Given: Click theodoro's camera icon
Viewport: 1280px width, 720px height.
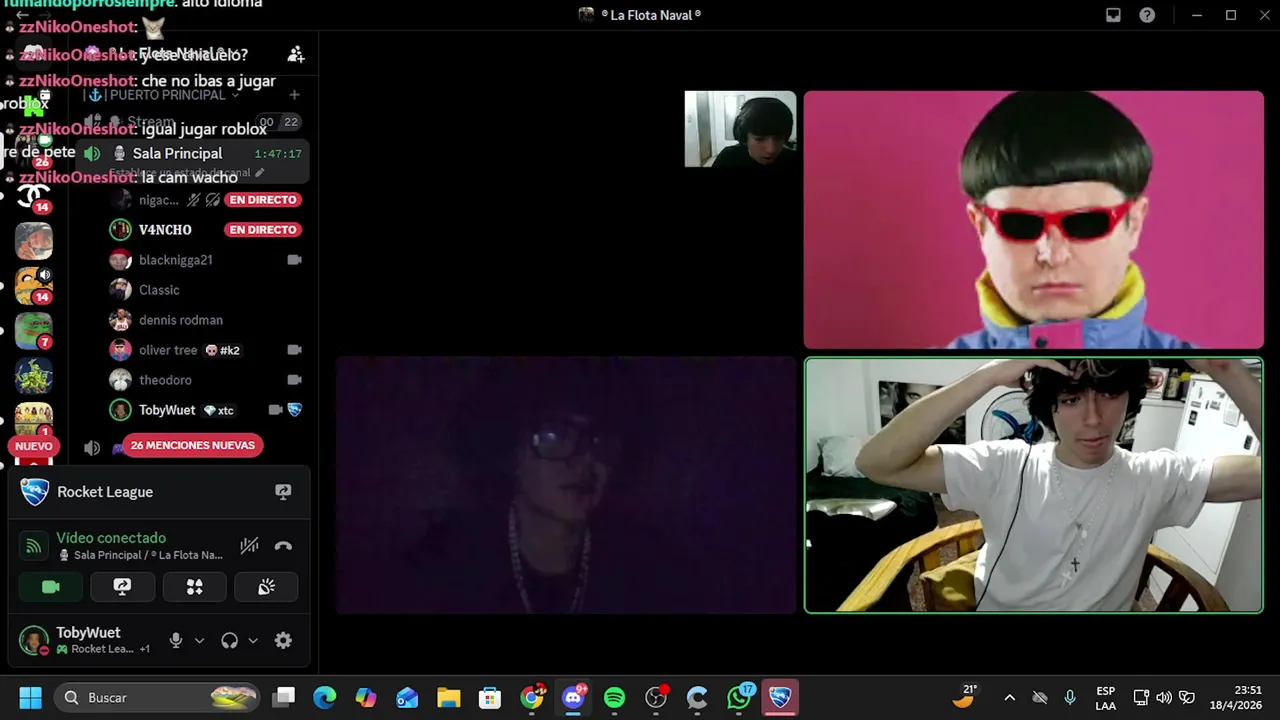Looking at the screenshot, I should tap(294, 380).
